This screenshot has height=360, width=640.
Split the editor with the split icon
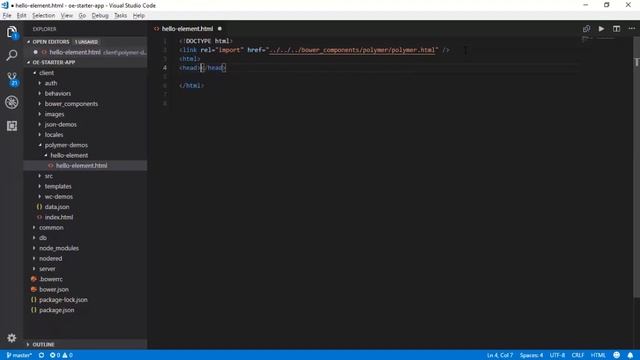tap(616, 29)
